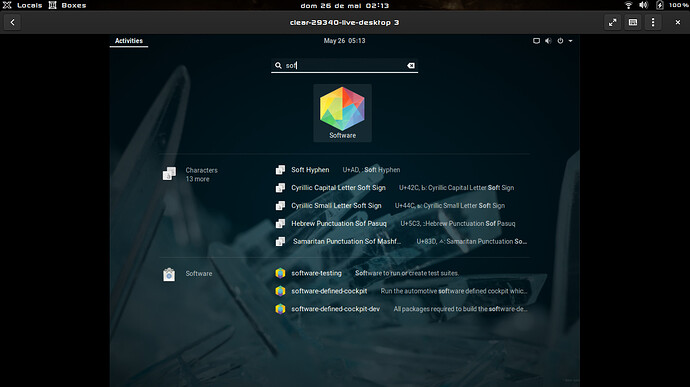This screenshot has height=387, width=690.
Task: Select the Soft Hyphen result icon
Action: [280, 170]
